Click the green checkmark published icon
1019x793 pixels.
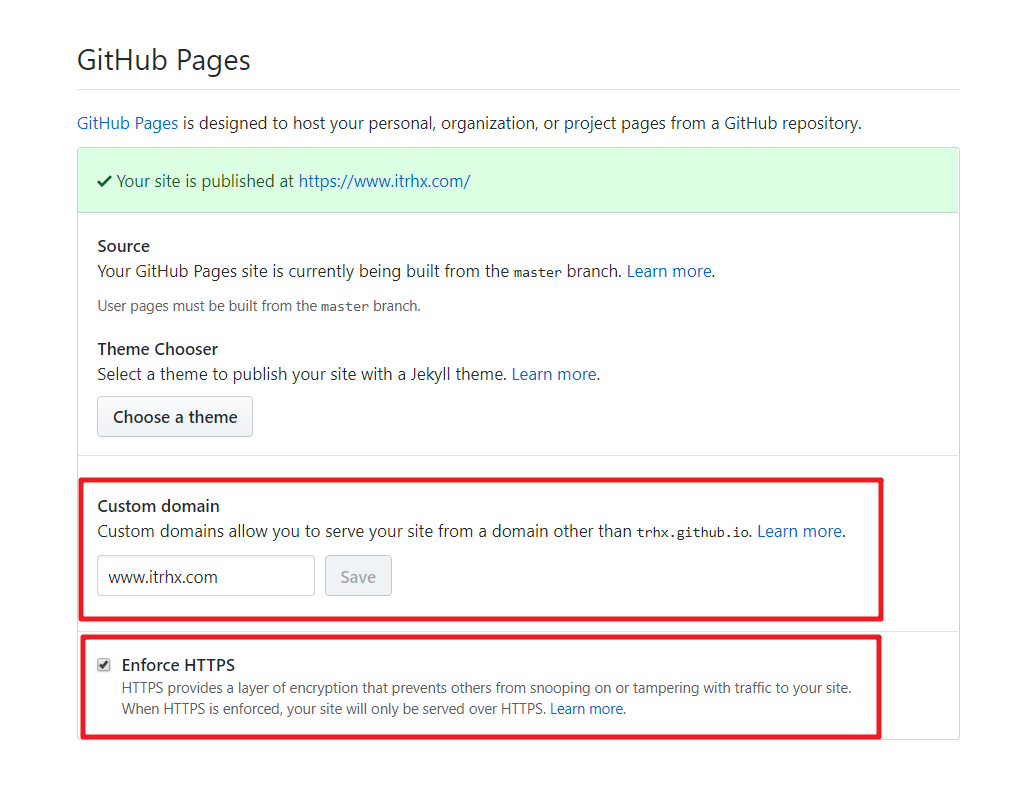pyautogui.click(x=104, y=181)
